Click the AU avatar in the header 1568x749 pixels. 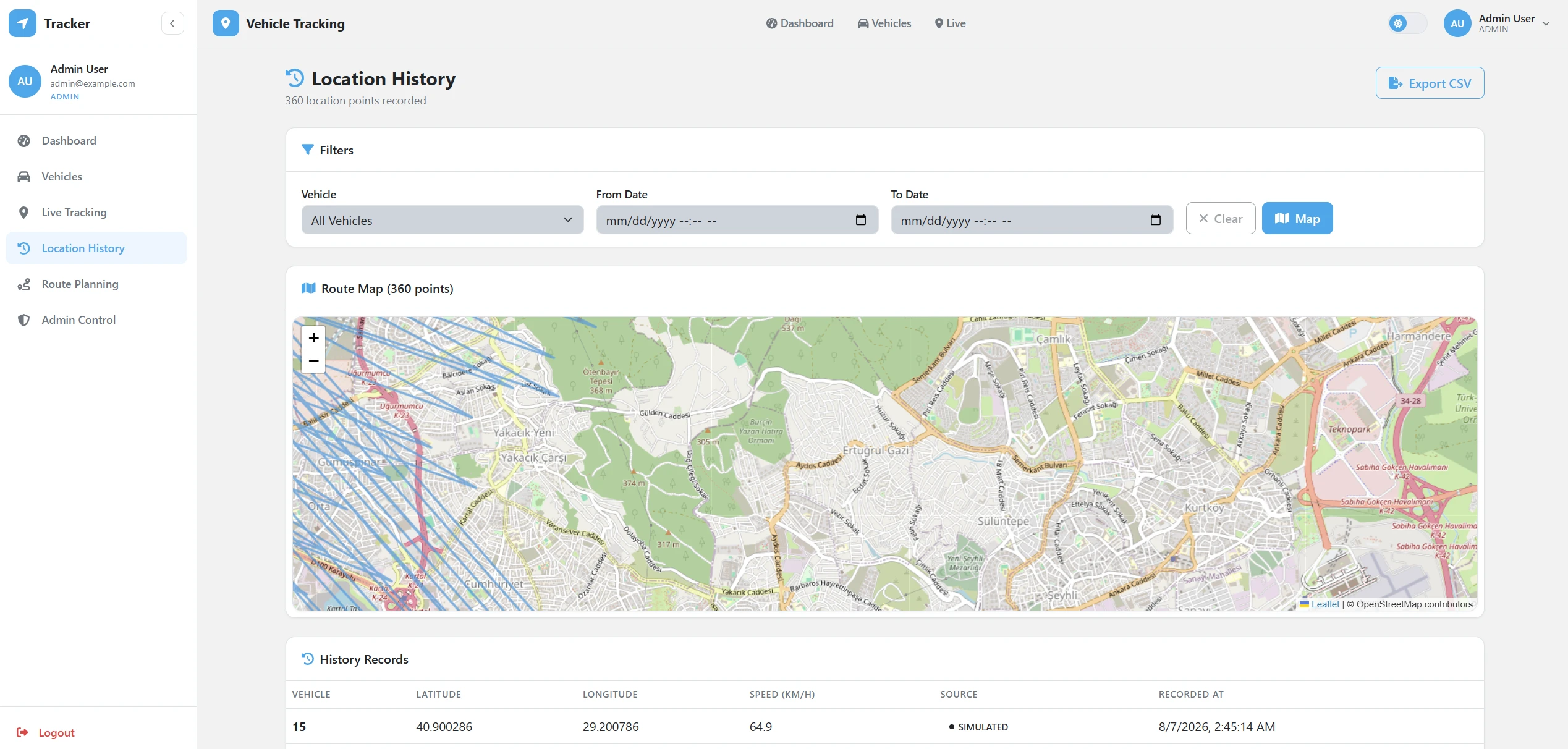coord(1457,23)
